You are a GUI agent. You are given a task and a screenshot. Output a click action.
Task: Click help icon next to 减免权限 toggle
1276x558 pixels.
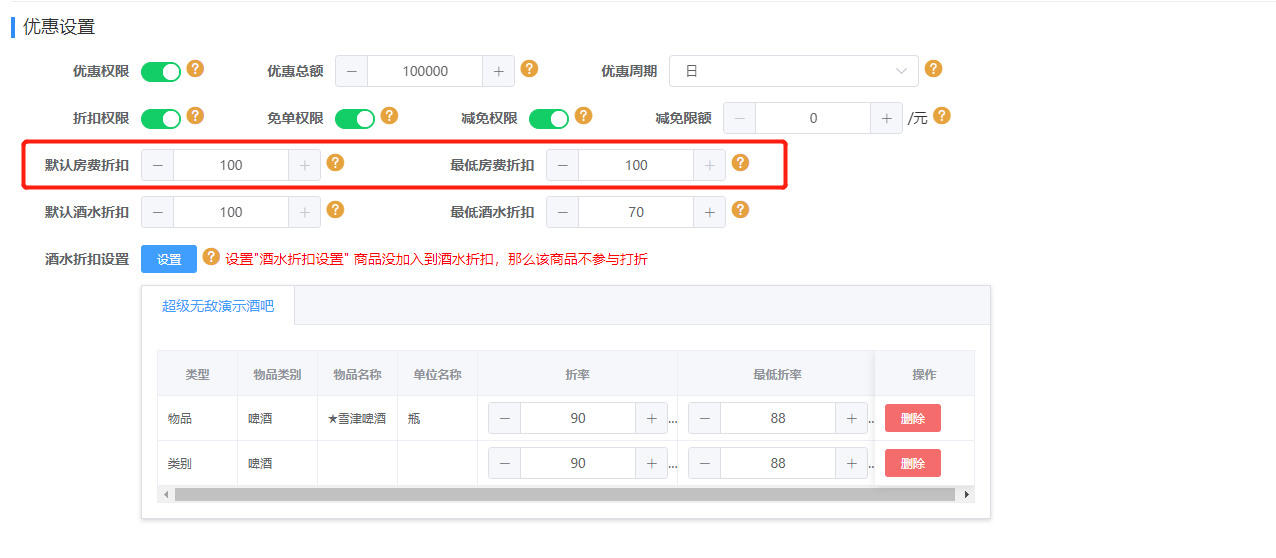[x=584, y=116]
